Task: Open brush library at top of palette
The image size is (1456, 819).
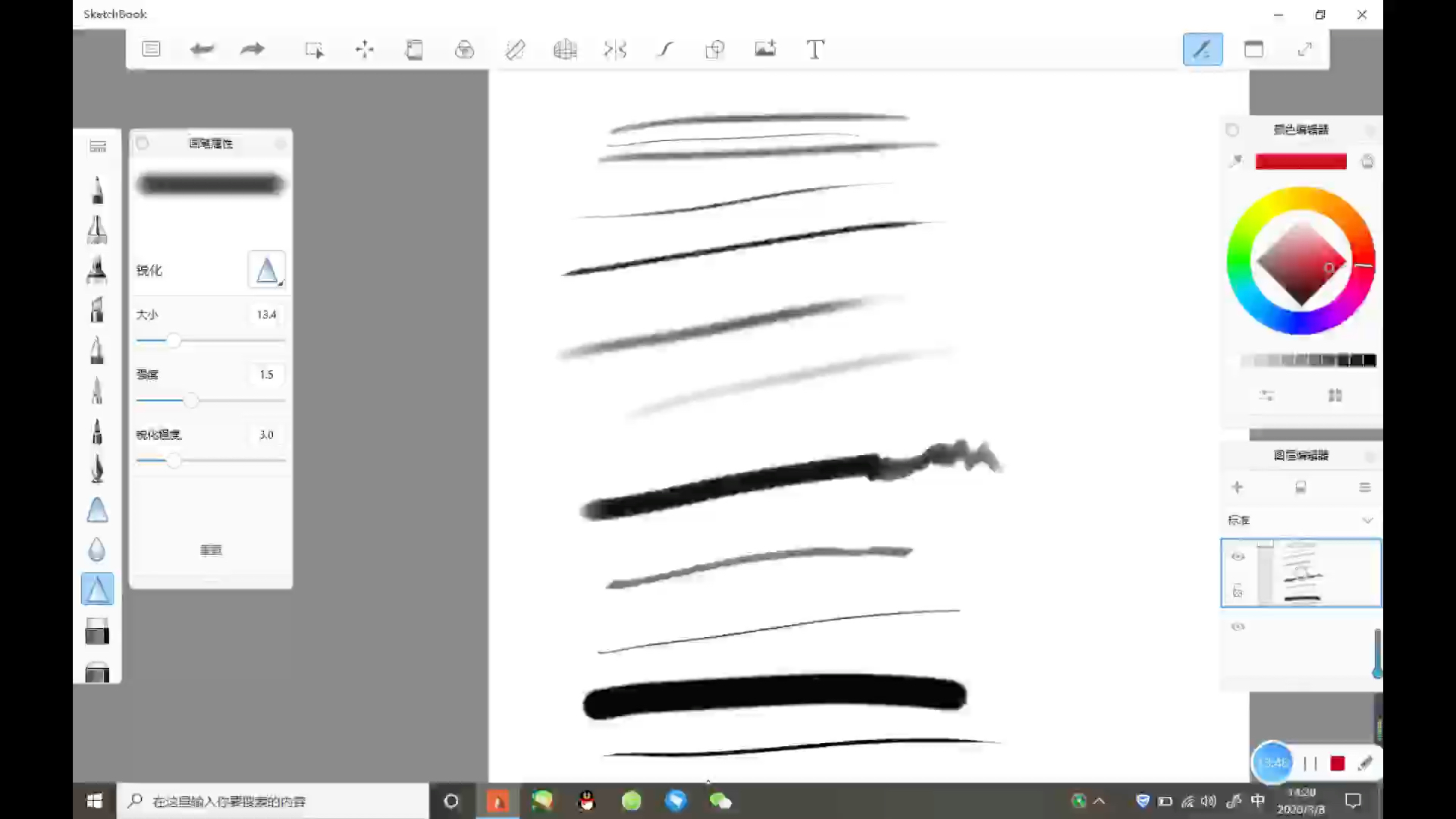Action: (98, 146)
